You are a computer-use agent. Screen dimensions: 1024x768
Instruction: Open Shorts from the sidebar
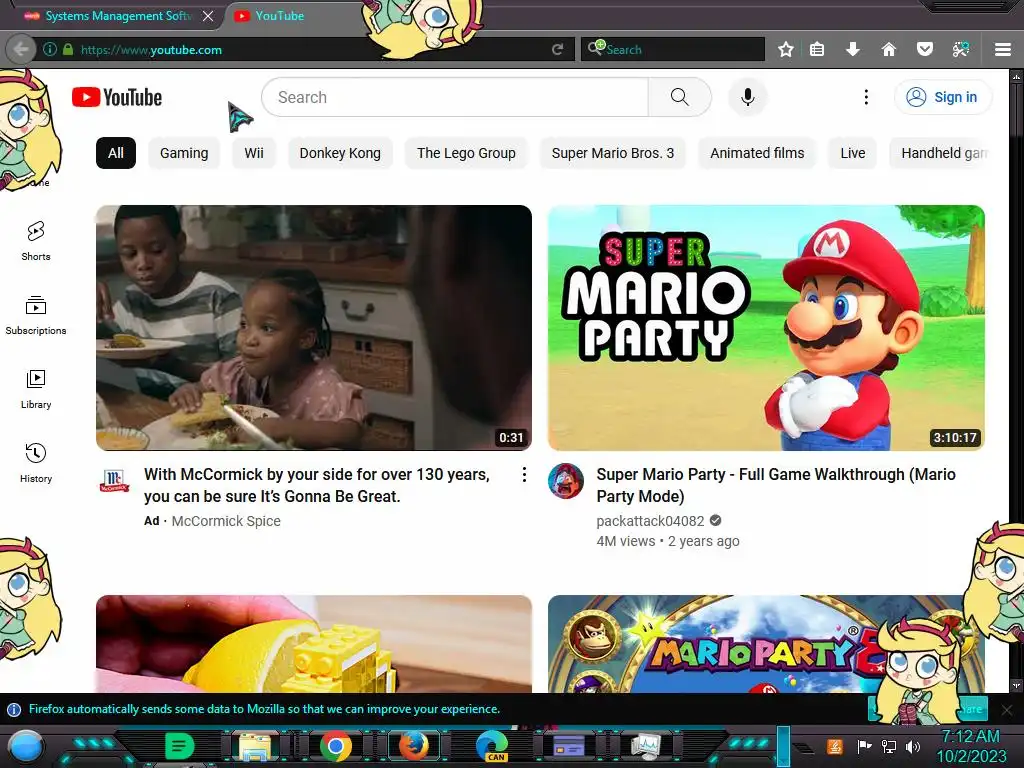click(x=36, y=241)
